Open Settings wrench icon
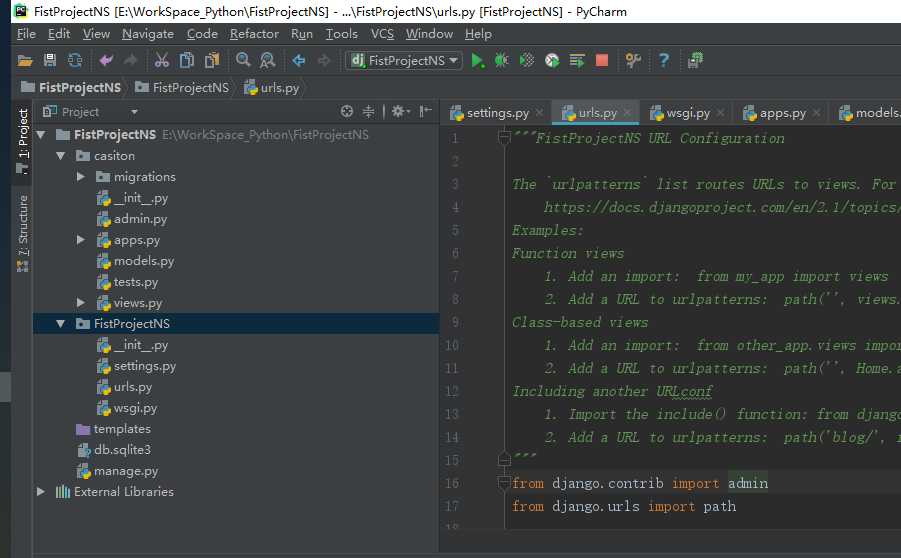Screen dimensions: 901x558 [x=633, y=60]
